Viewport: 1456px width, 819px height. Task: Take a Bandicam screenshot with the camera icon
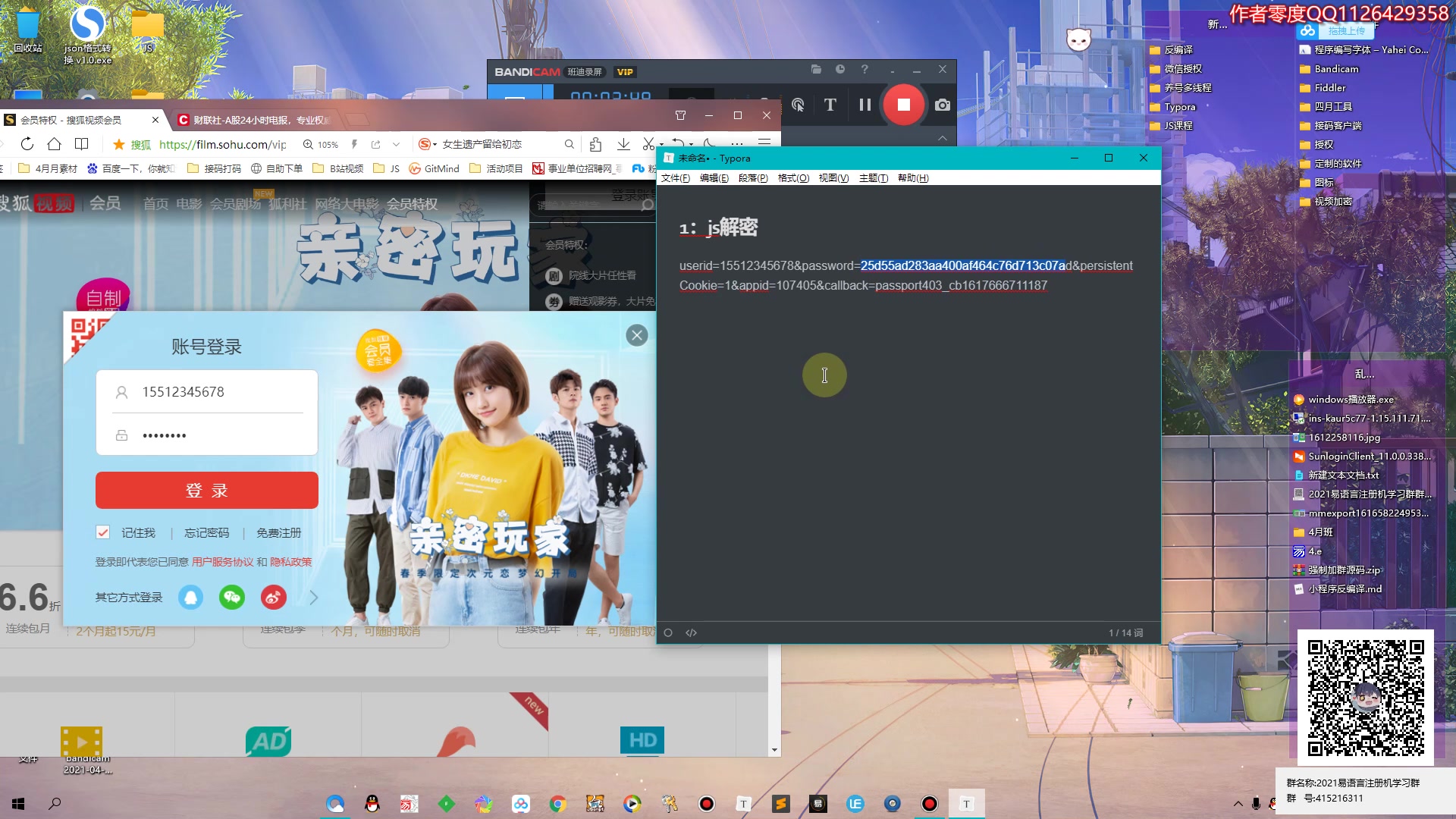[943, 105]
